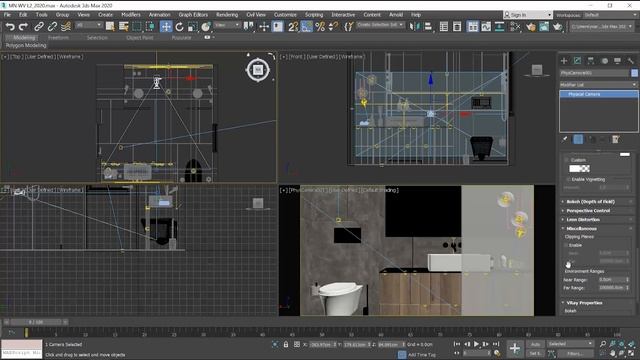Screen dimensions: 640x360
Task: Click the object color swatch beside name
Action: [x=634, y=73]
